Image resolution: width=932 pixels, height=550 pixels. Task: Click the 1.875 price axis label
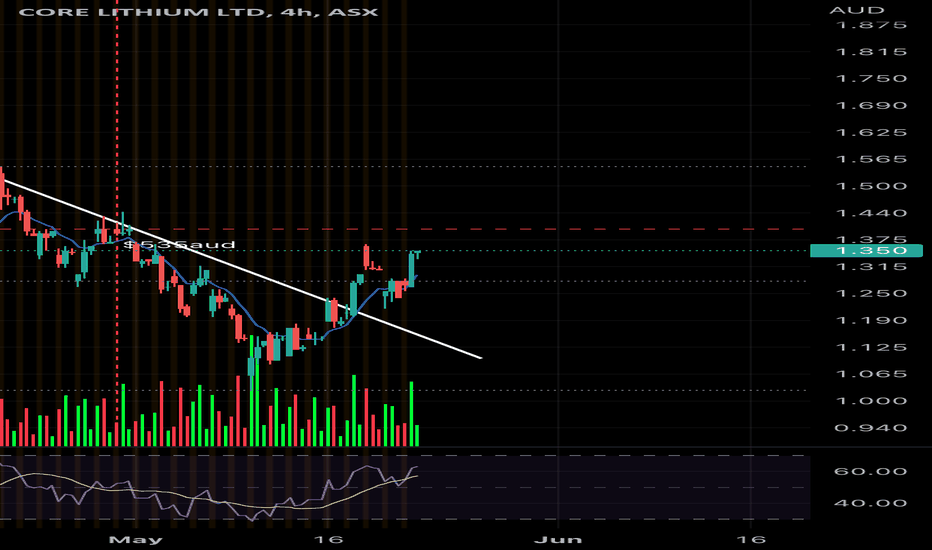pyautogui.click(x=871, y=25)
